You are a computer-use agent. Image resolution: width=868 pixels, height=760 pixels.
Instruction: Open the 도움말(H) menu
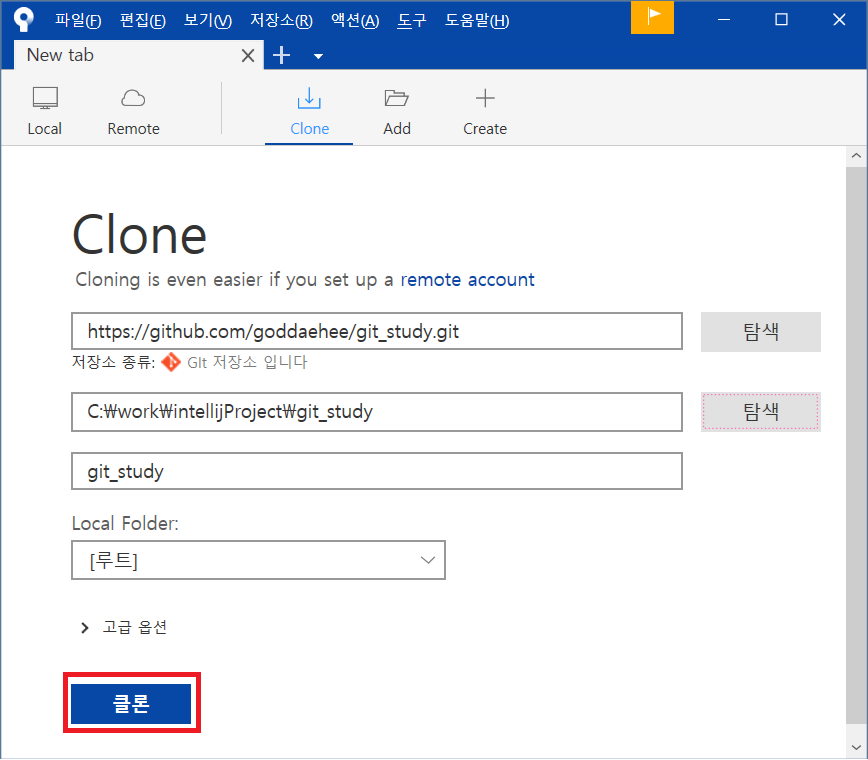pyautogui.click(x=477, y=20)
